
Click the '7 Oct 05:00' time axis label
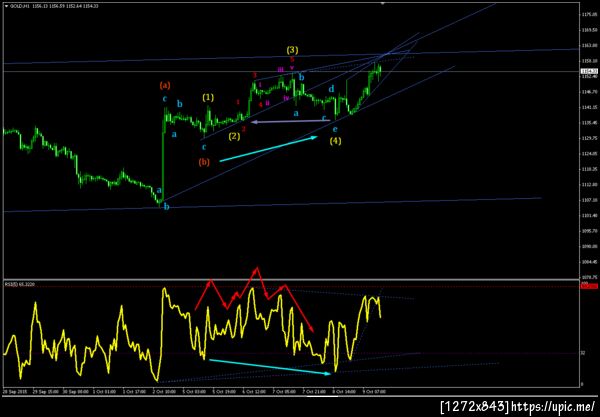point(285,392)
